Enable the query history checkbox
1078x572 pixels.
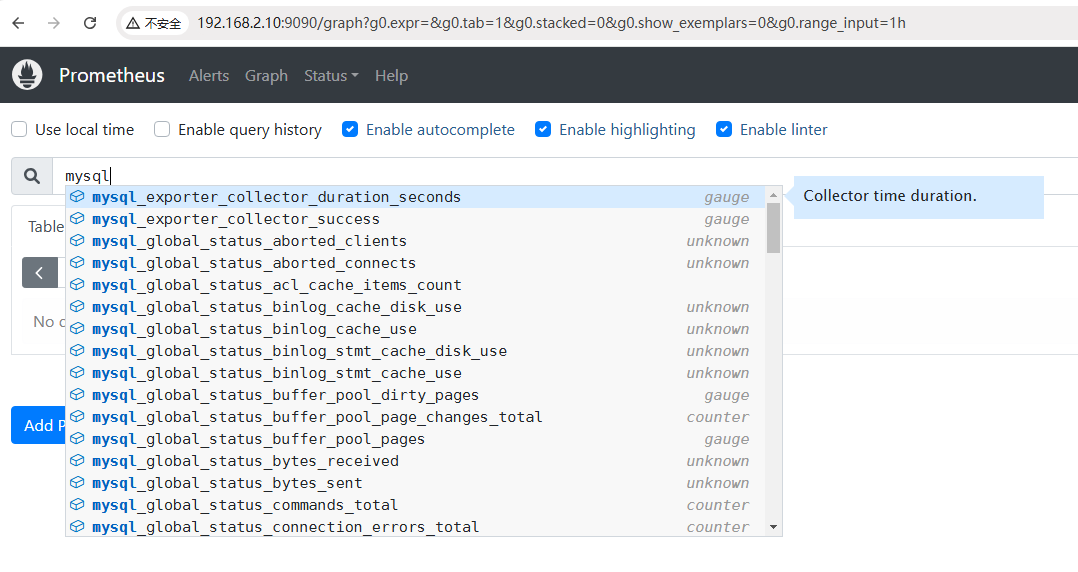tap(162, 129)
